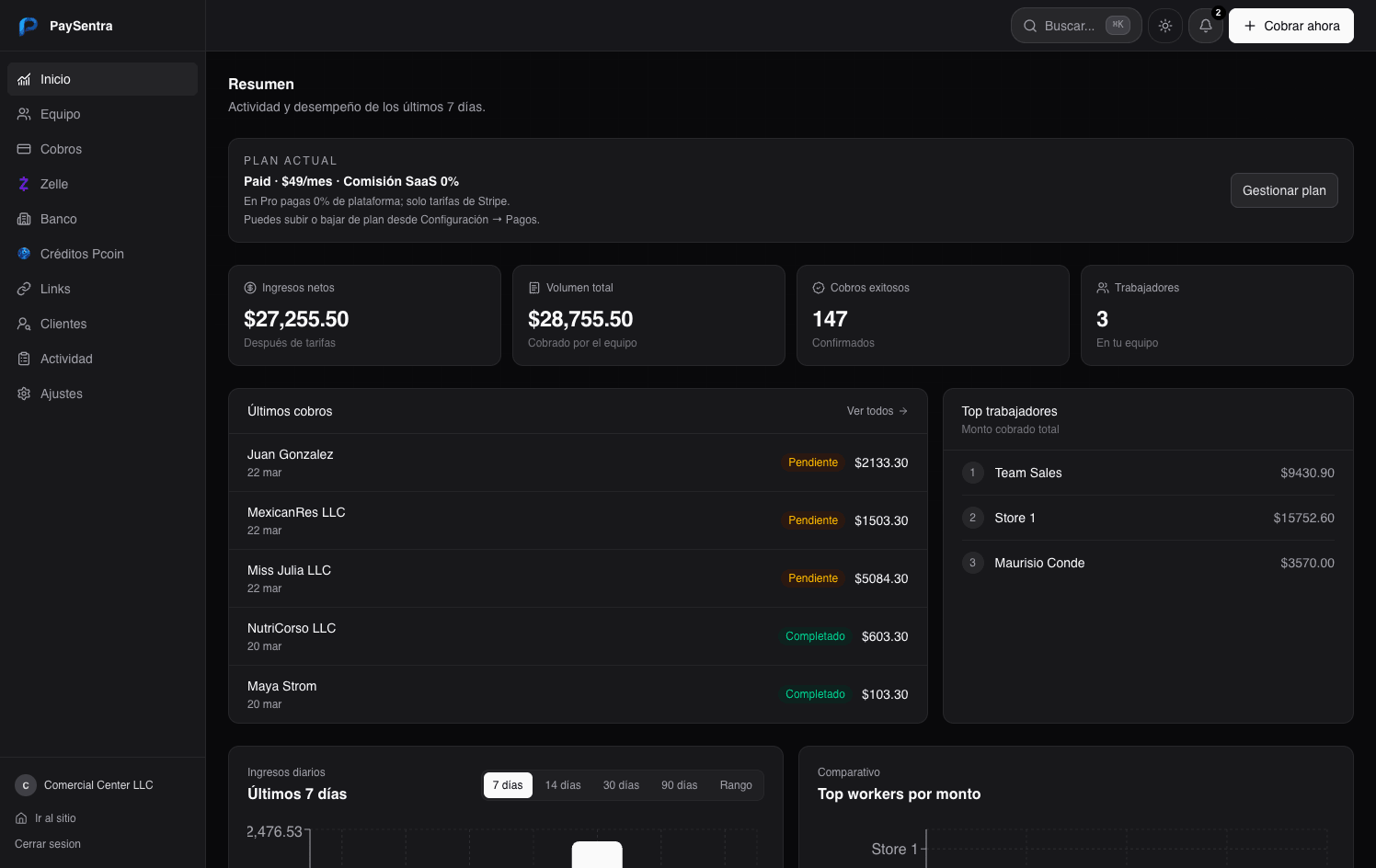Screen dimensions: 1376x868
Task: Go to Clientes section icon
Action: click(x=24, y=324)
